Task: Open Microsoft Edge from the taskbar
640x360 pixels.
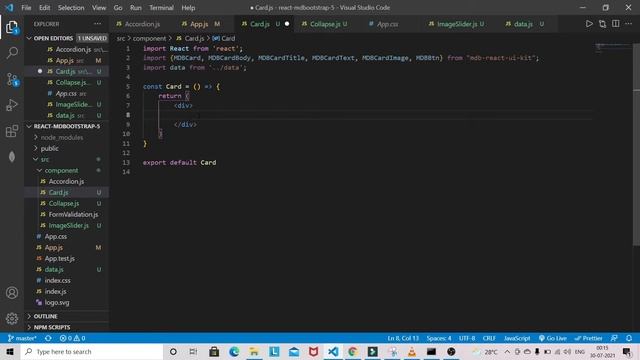Action: tap(234, 352)
